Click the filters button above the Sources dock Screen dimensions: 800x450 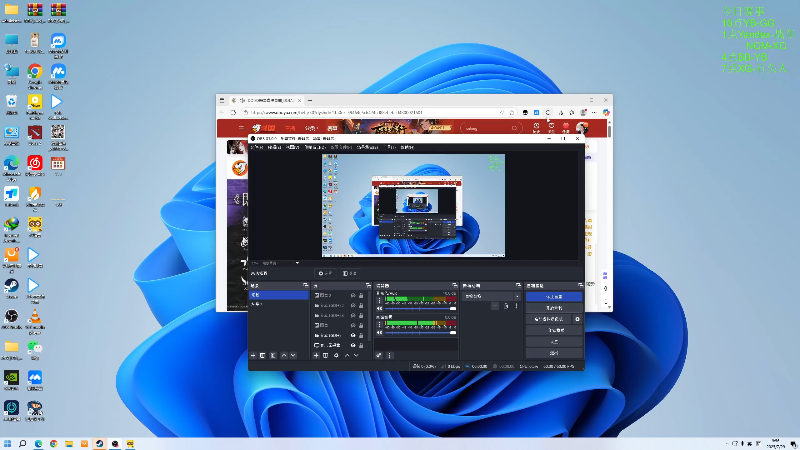tap(349, 274)
